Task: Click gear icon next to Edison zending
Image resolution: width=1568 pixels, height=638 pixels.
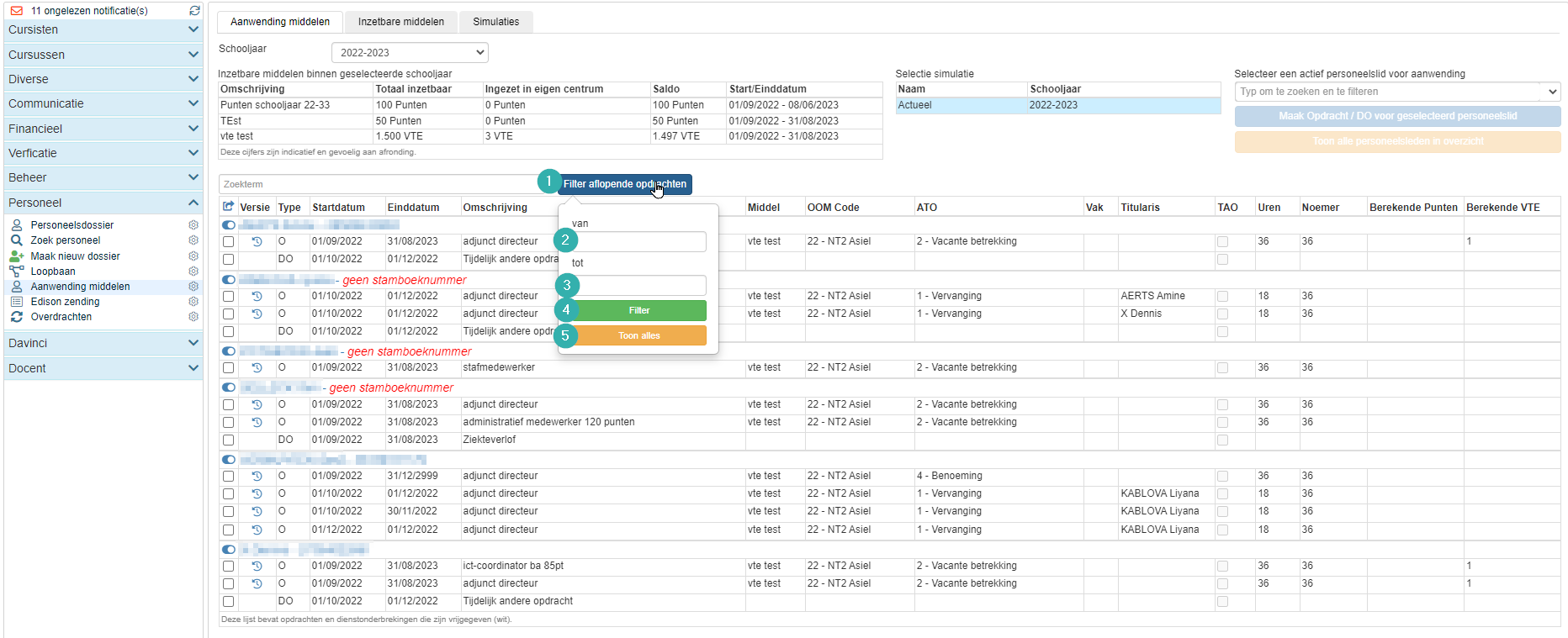Action: pos(193,302)
